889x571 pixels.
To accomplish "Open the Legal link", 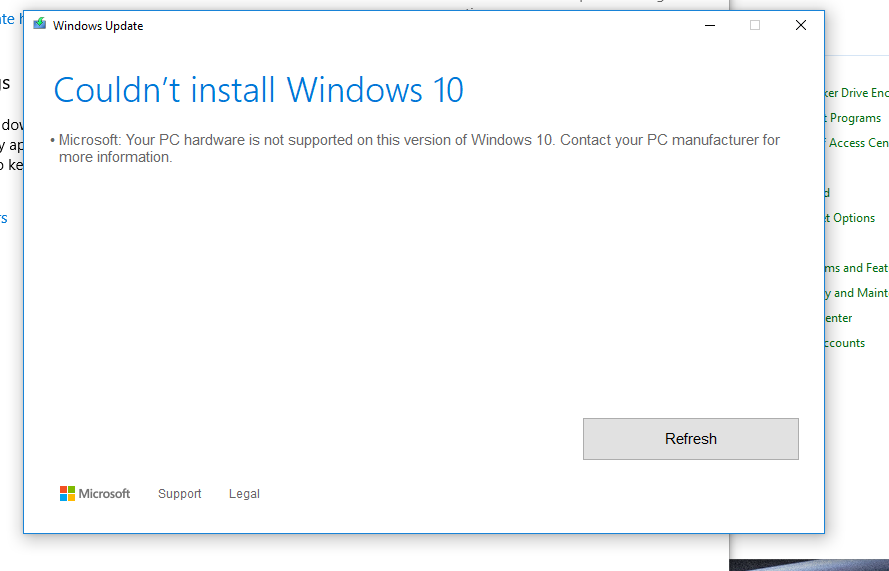I will 244,494.
